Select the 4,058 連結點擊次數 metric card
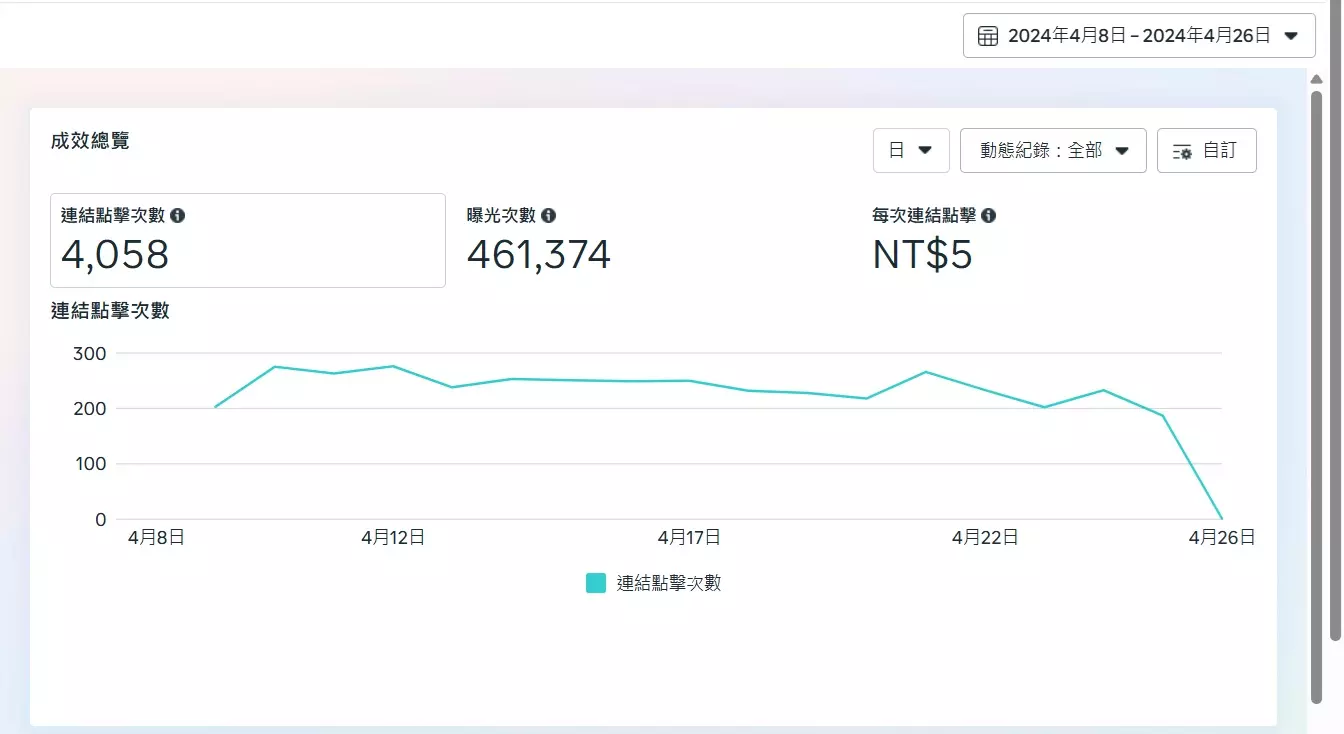This screenshot has width=1344, height=734. pyautogui.click(x=247, y=240)
